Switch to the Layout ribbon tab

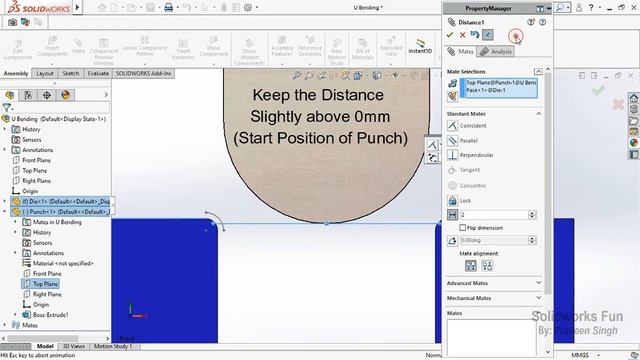[x=45, y=73]
